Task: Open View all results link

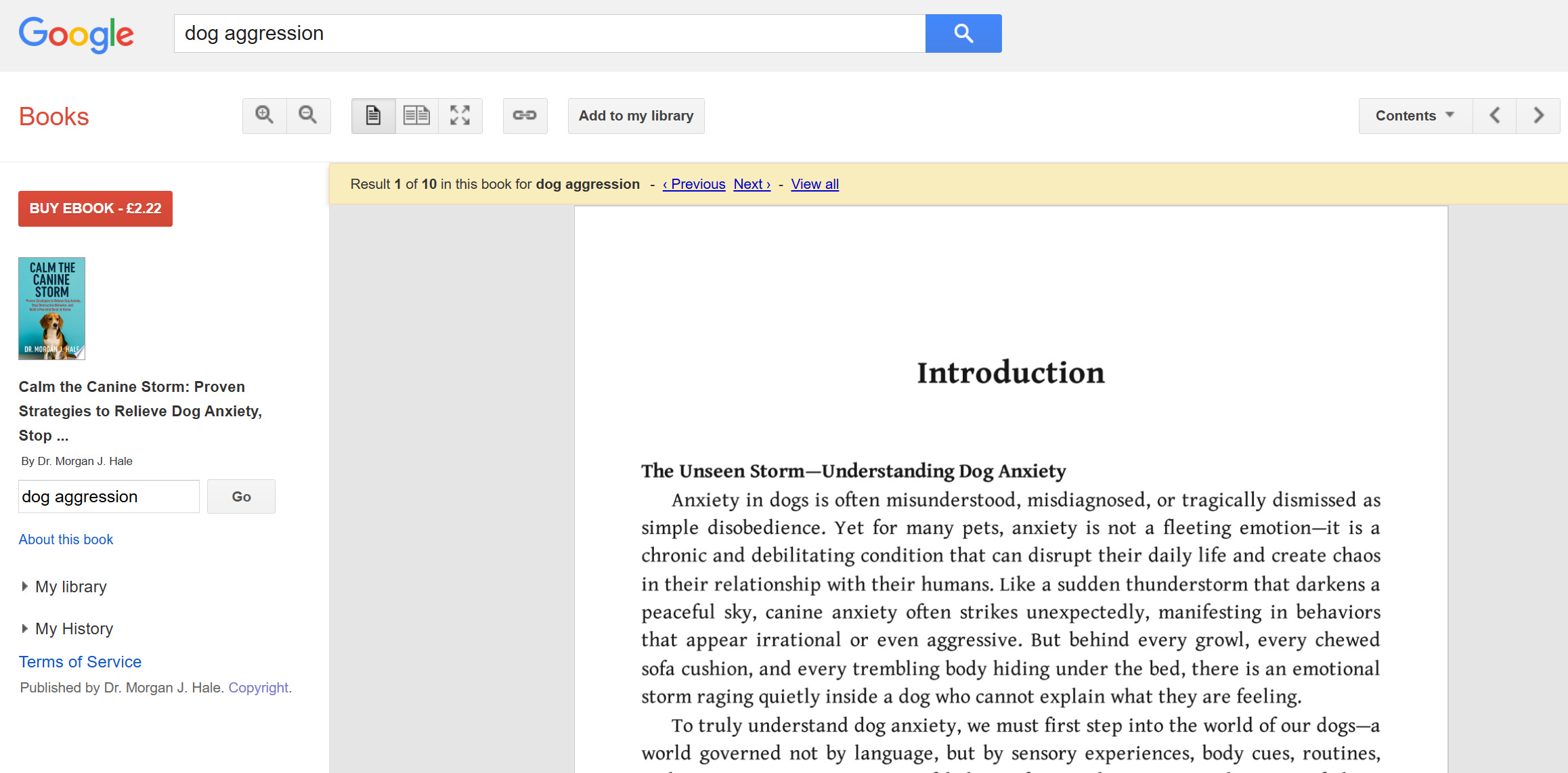Action: (814, 184)
